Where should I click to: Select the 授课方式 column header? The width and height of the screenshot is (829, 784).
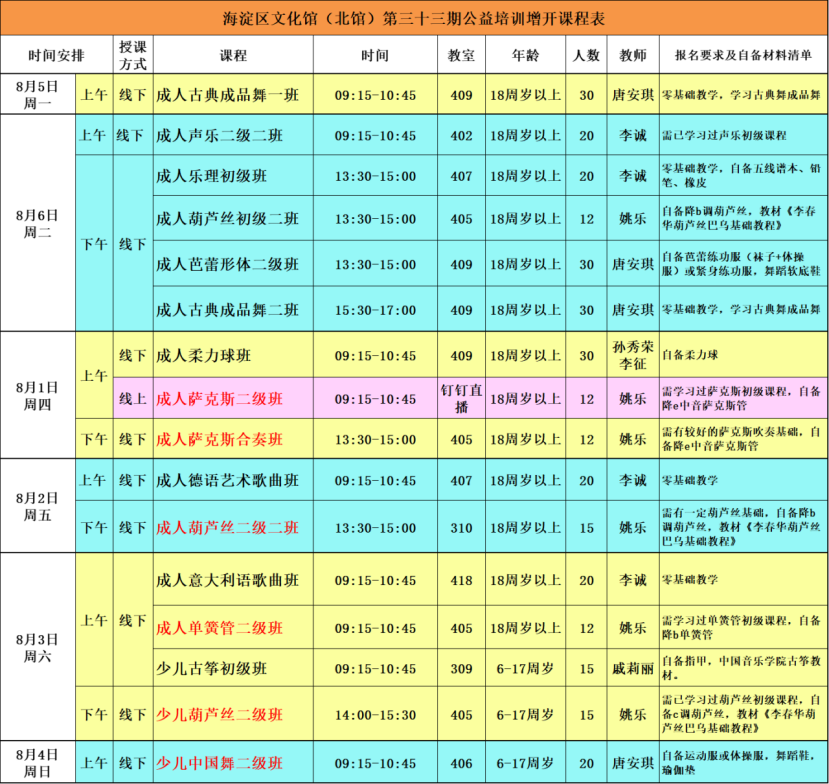click(133, 55)
